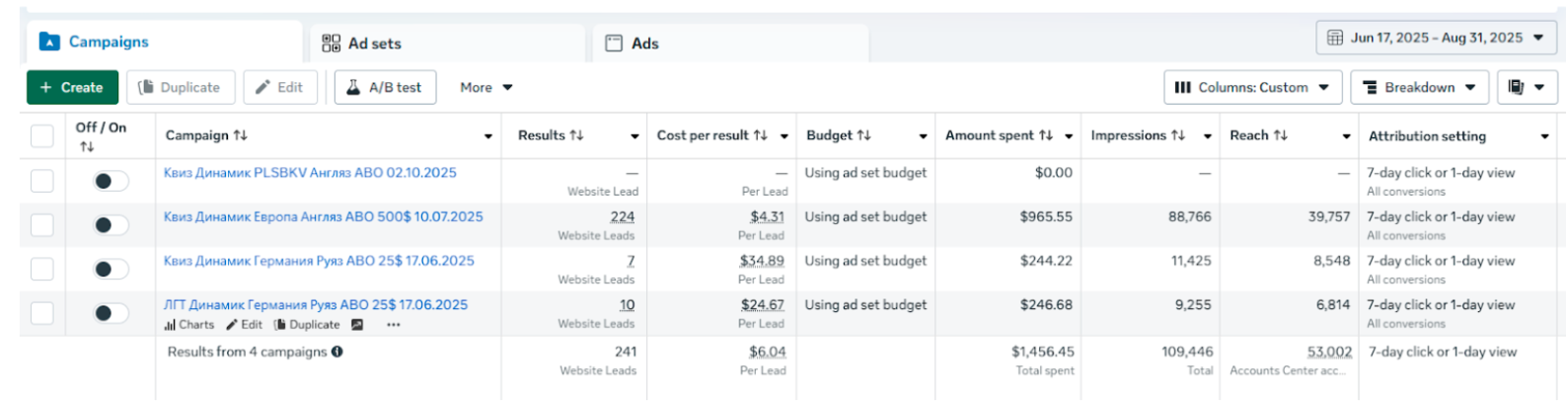Check the box for Квиз Динамик Германия row
Image resolution: width=1568 pixels, height=404 pixels.
pyautogui.click(x=42, y=269)
